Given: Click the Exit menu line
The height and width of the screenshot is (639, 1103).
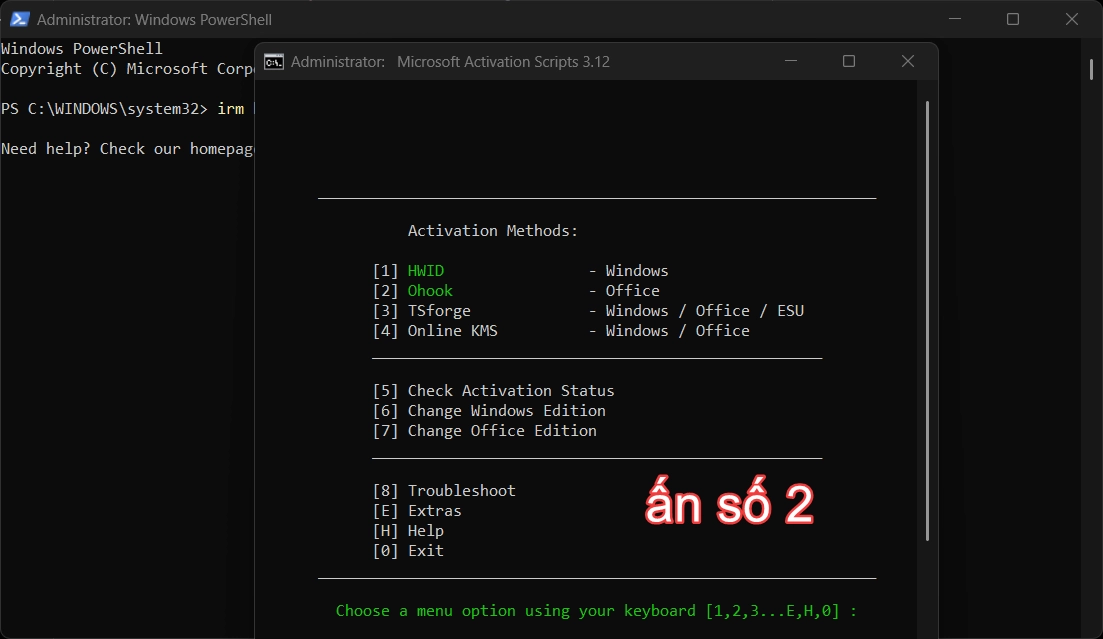Looking at the screenshot, I should pos(408,551).
